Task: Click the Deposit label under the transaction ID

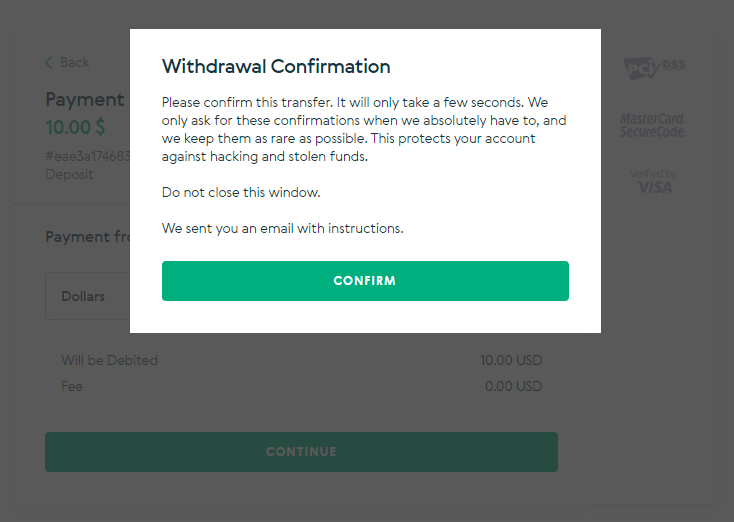Action: point(69,174)
